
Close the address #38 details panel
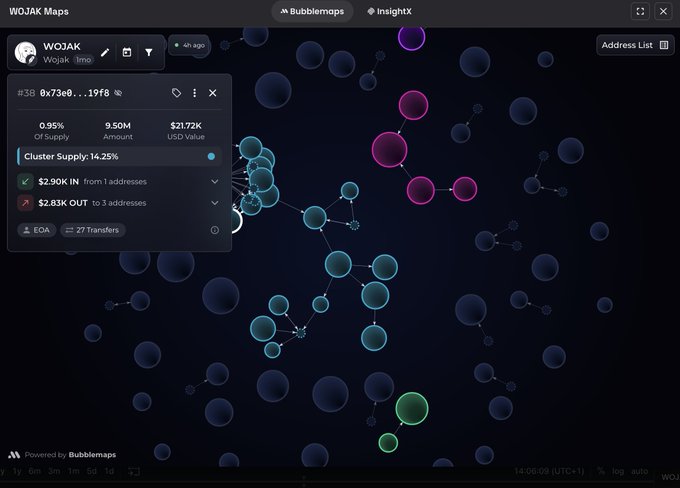coord(212,93)
